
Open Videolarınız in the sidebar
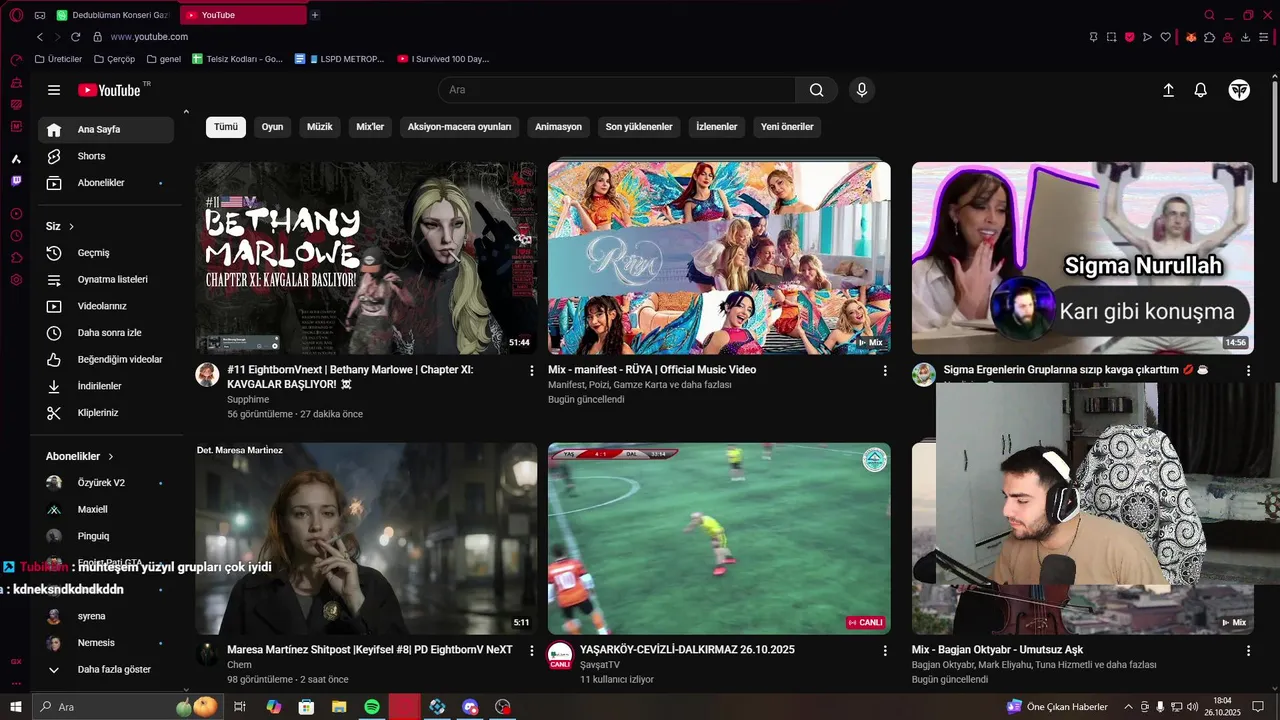[106, 306]
